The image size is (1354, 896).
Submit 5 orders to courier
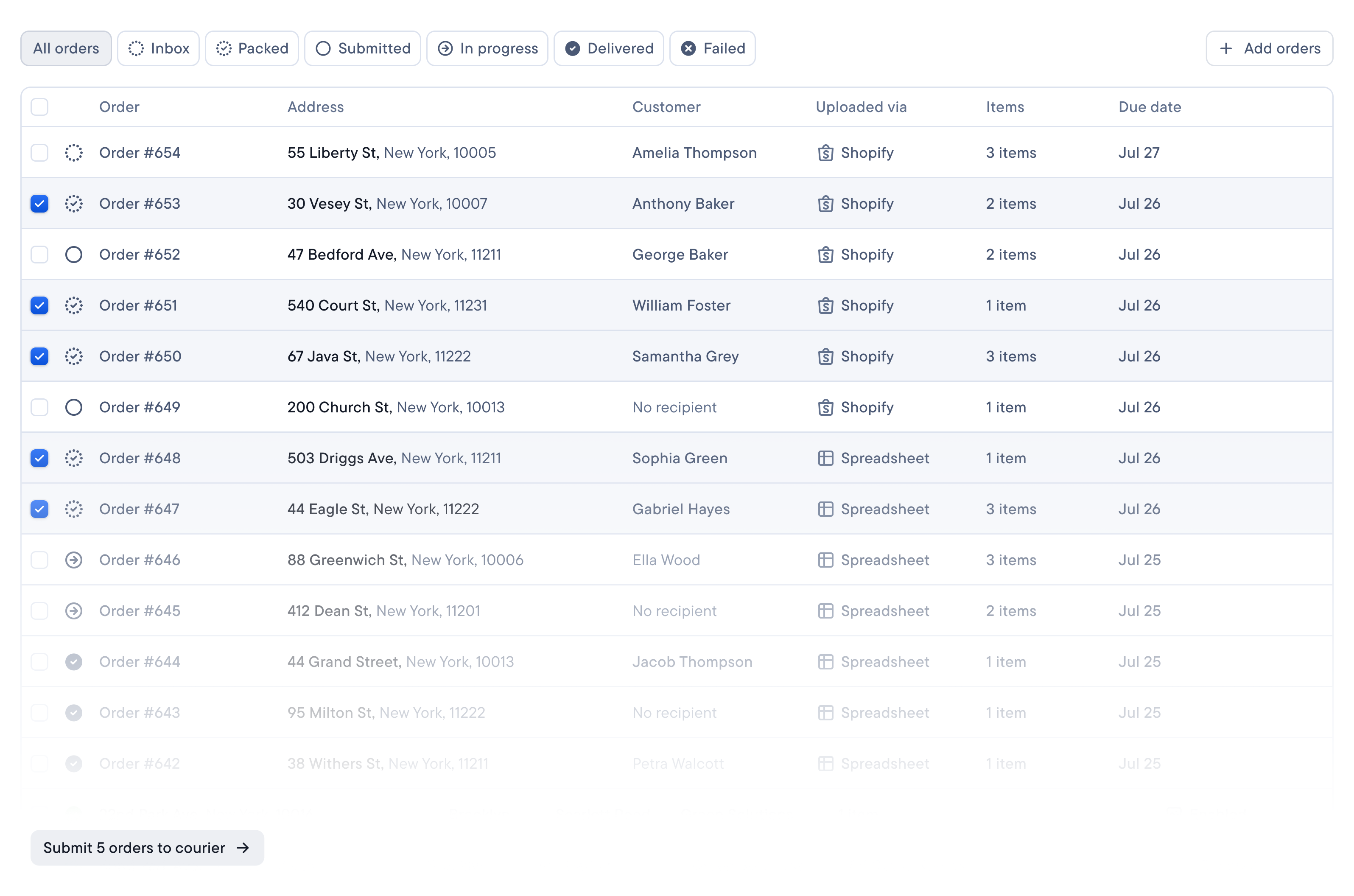point(147,848)
